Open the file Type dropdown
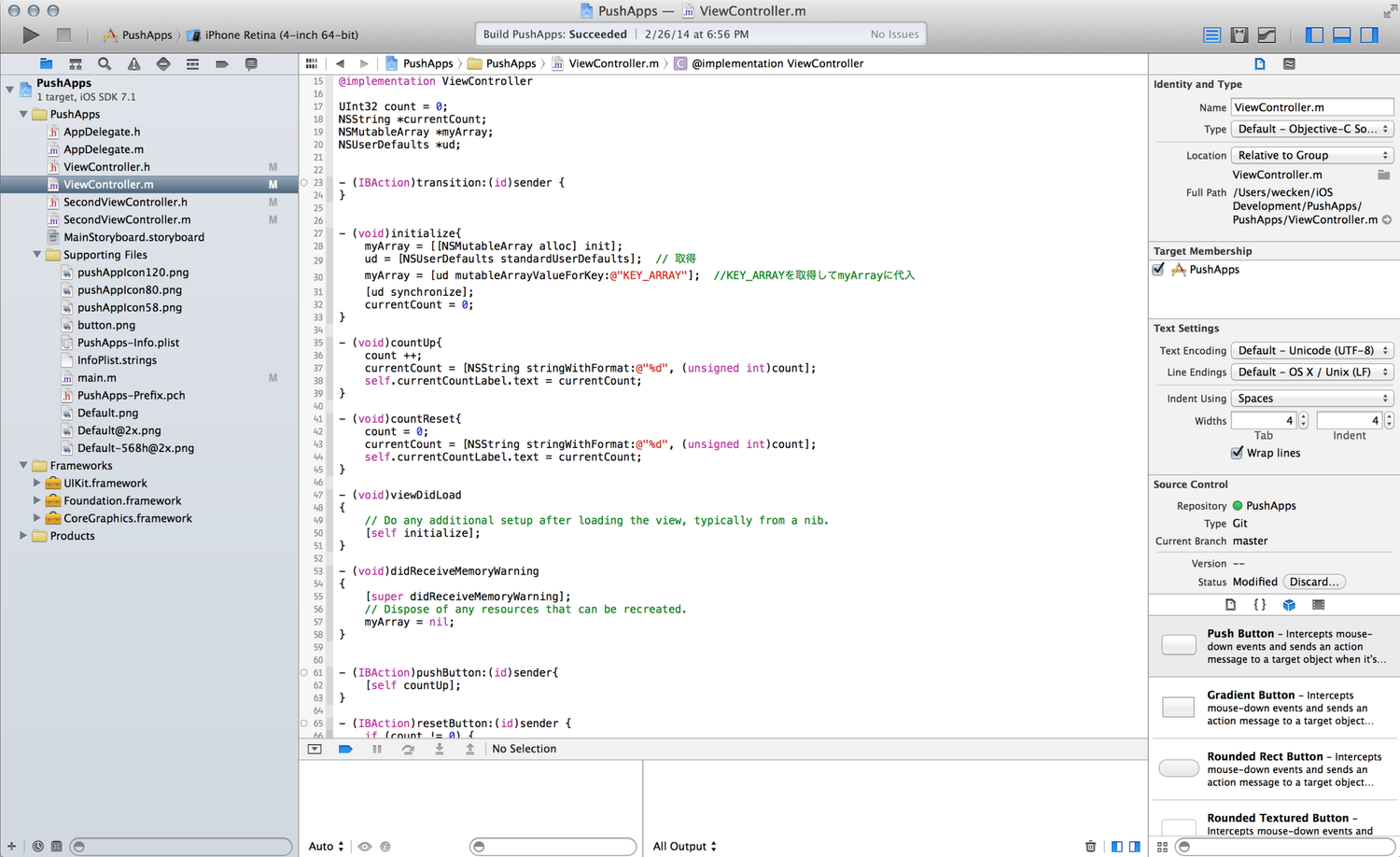Screen dimensions: 1400x857 (1312, 129)
